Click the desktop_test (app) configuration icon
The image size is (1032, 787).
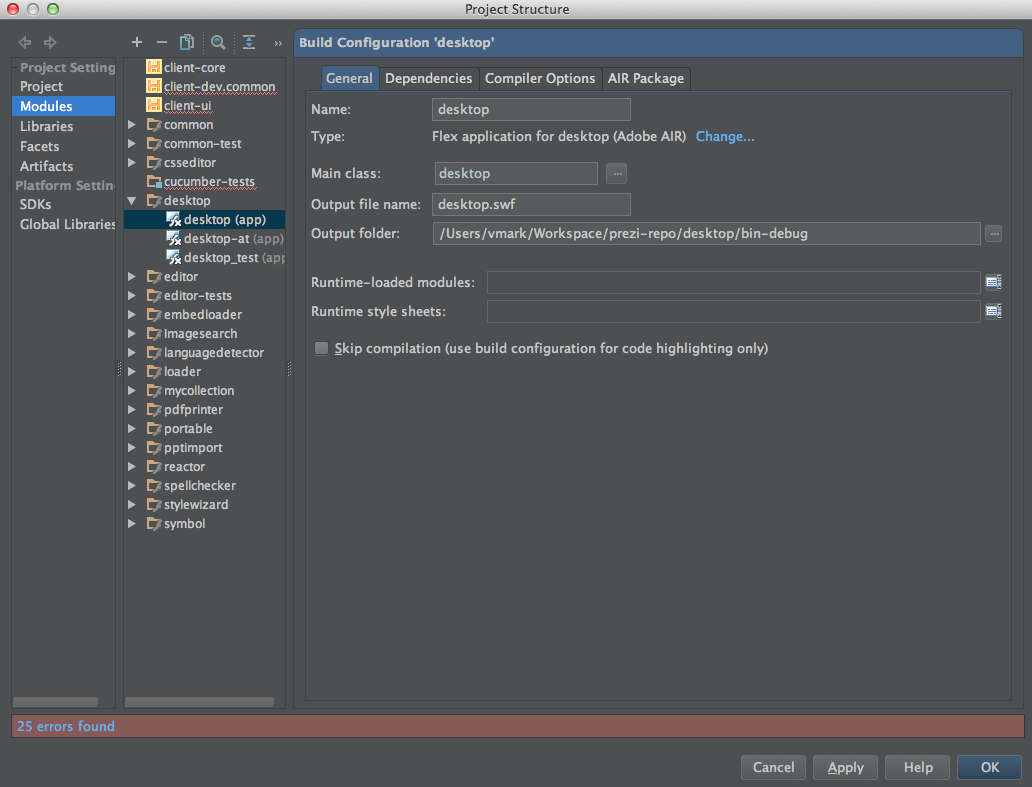174,257
